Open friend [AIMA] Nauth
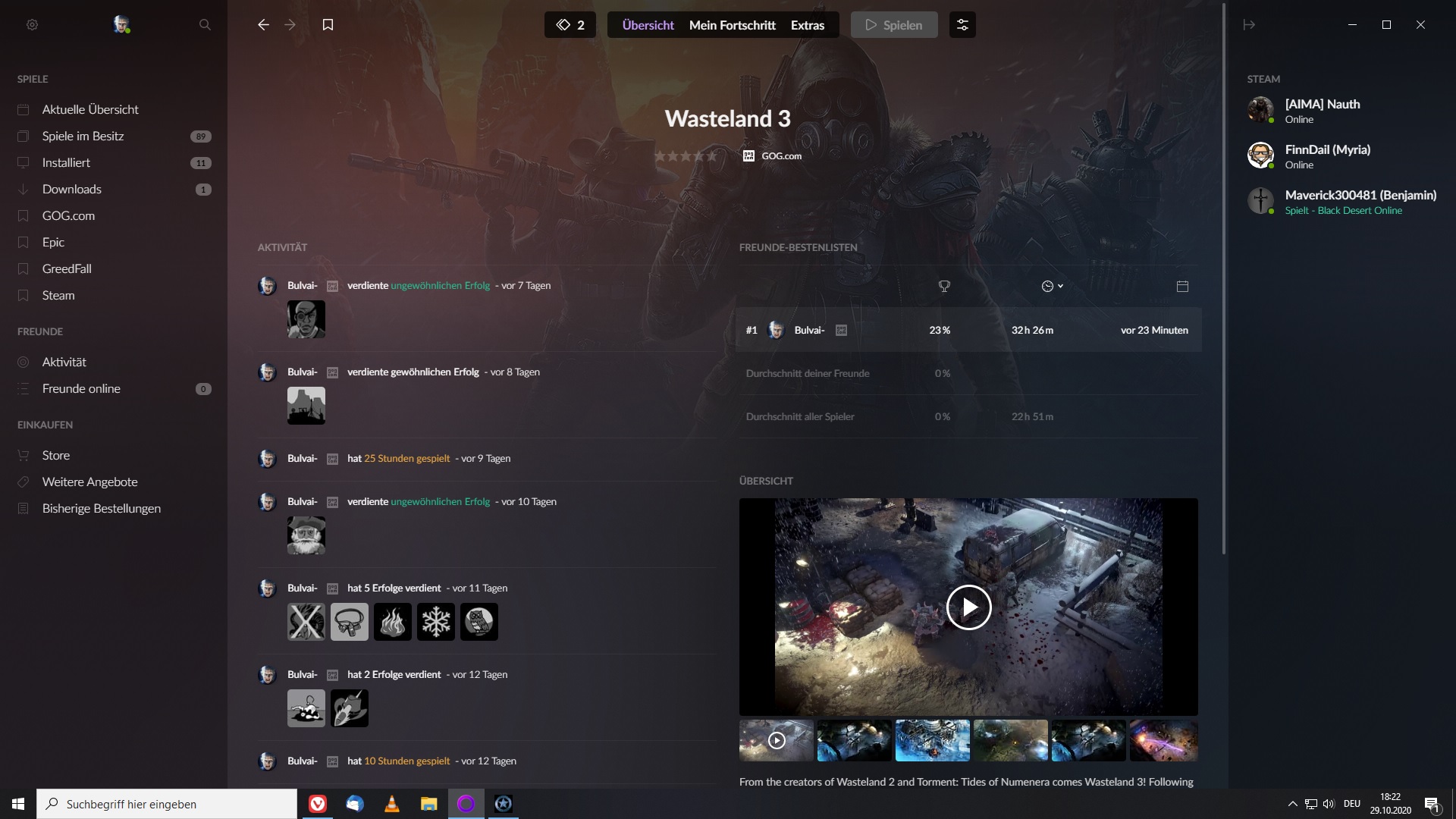Screen dimensions: 1456x819 click(1342, 111)
